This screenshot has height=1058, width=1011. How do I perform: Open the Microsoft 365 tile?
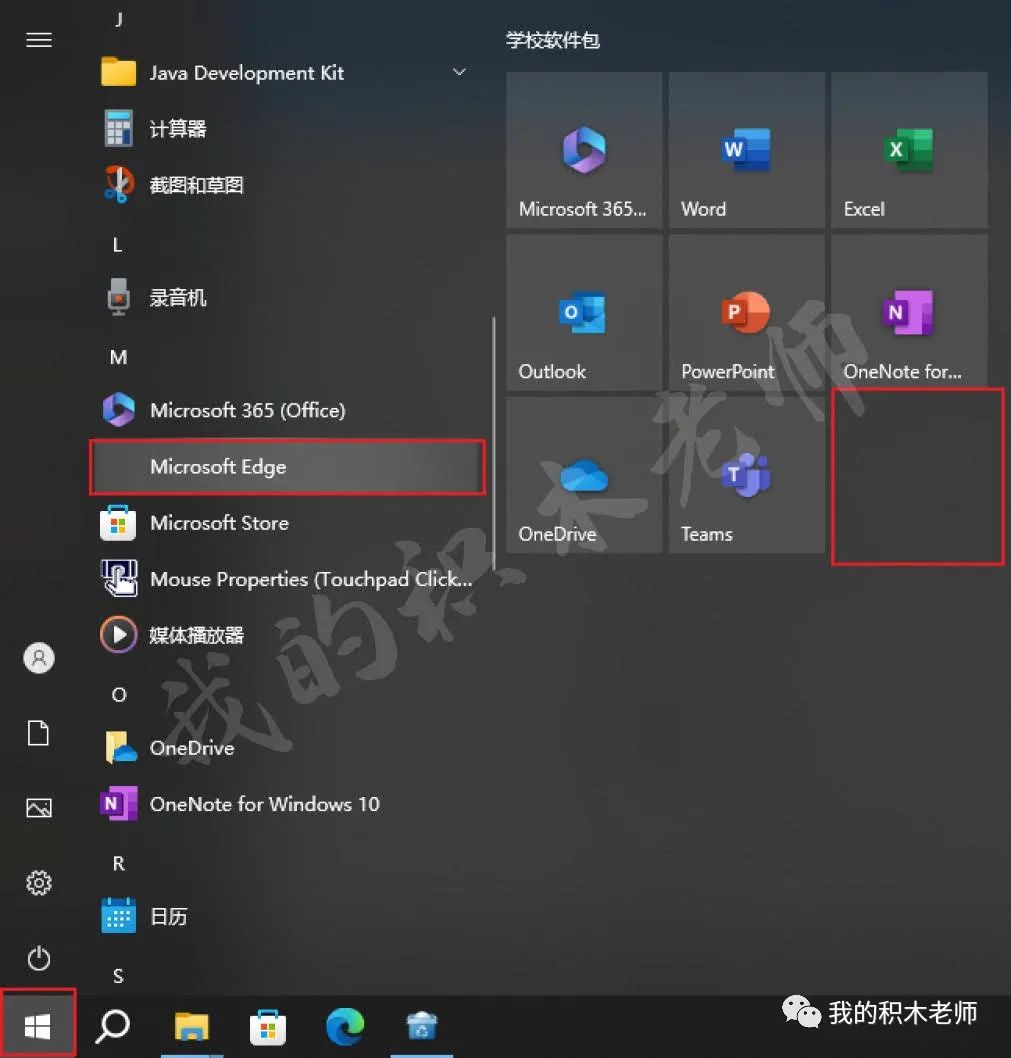(584, 150)
